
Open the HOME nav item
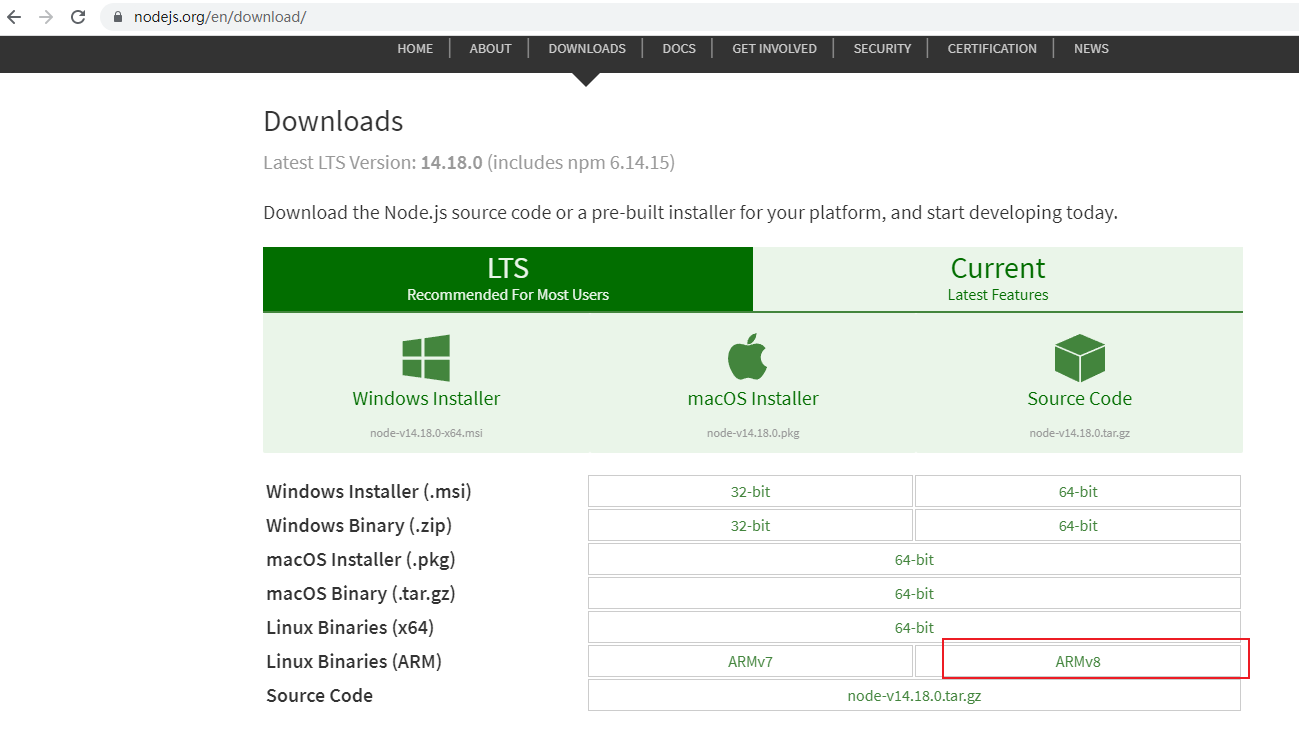click(x=415, y=48)
